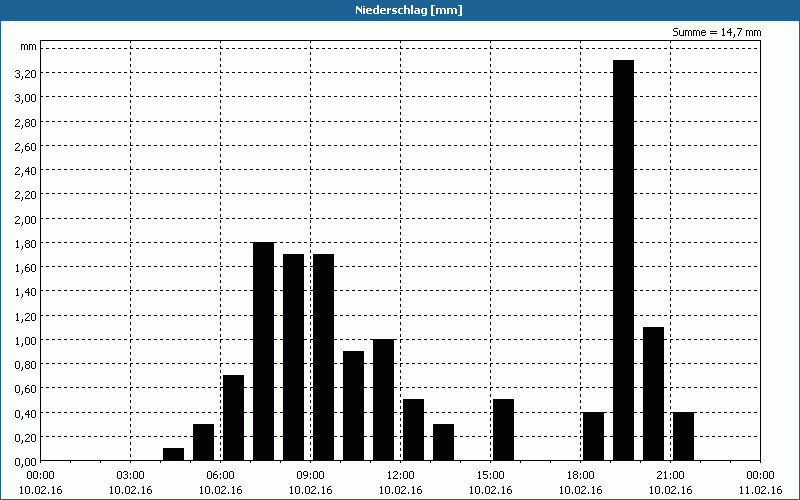Click the 0,30 mm bar just before 06:00
Viewport: 800px width, 500px height.
[x=204, y=442]
